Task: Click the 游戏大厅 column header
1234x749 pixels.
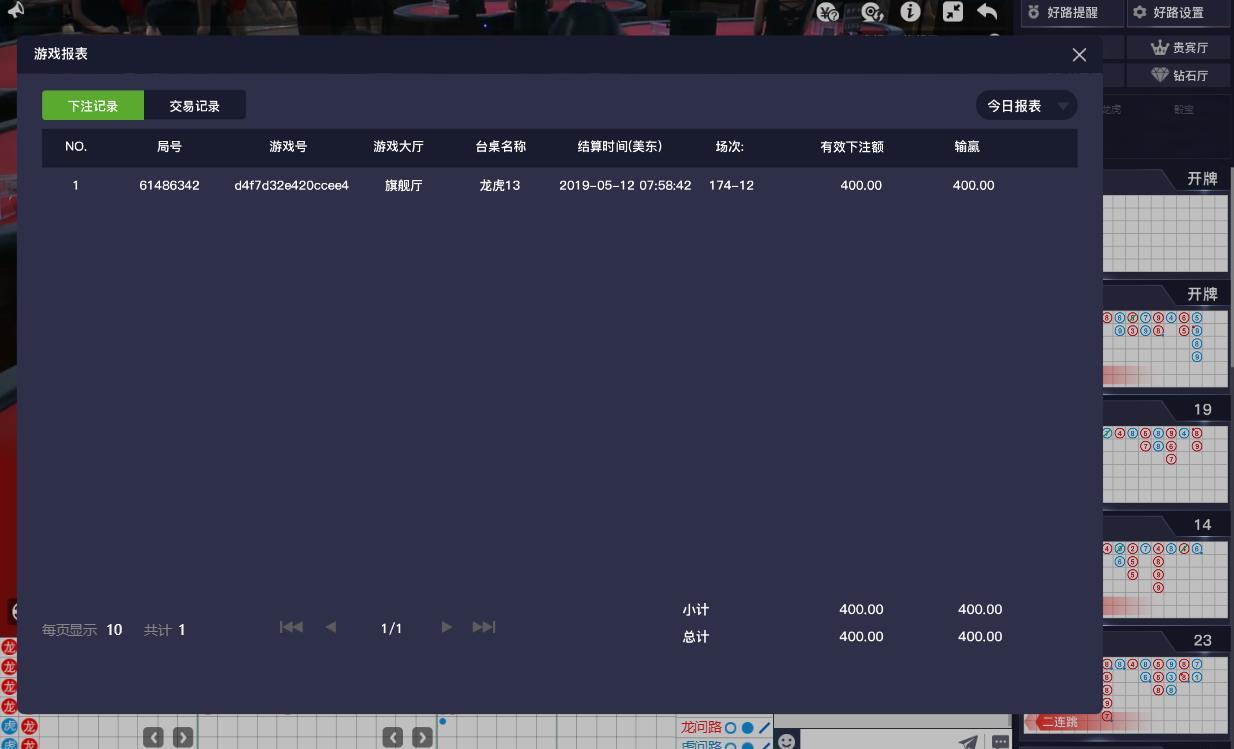Action: (x=398, y=146)
